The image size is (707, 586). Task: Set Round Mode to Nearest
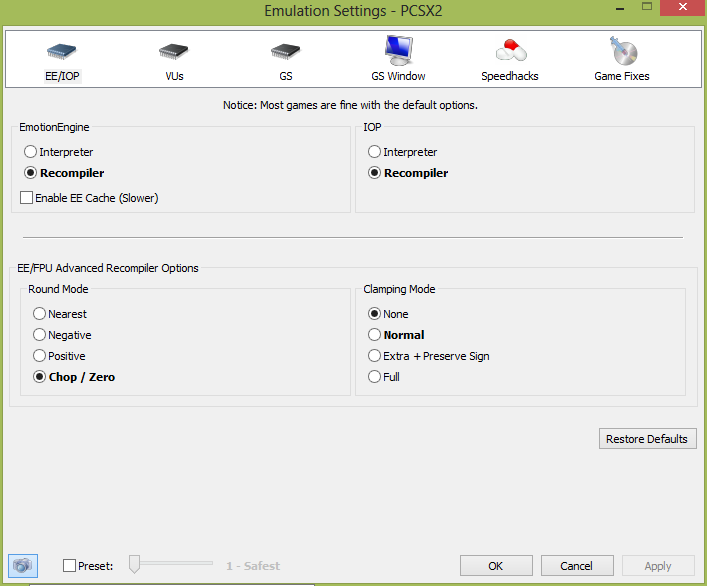[x=60, y=314]
